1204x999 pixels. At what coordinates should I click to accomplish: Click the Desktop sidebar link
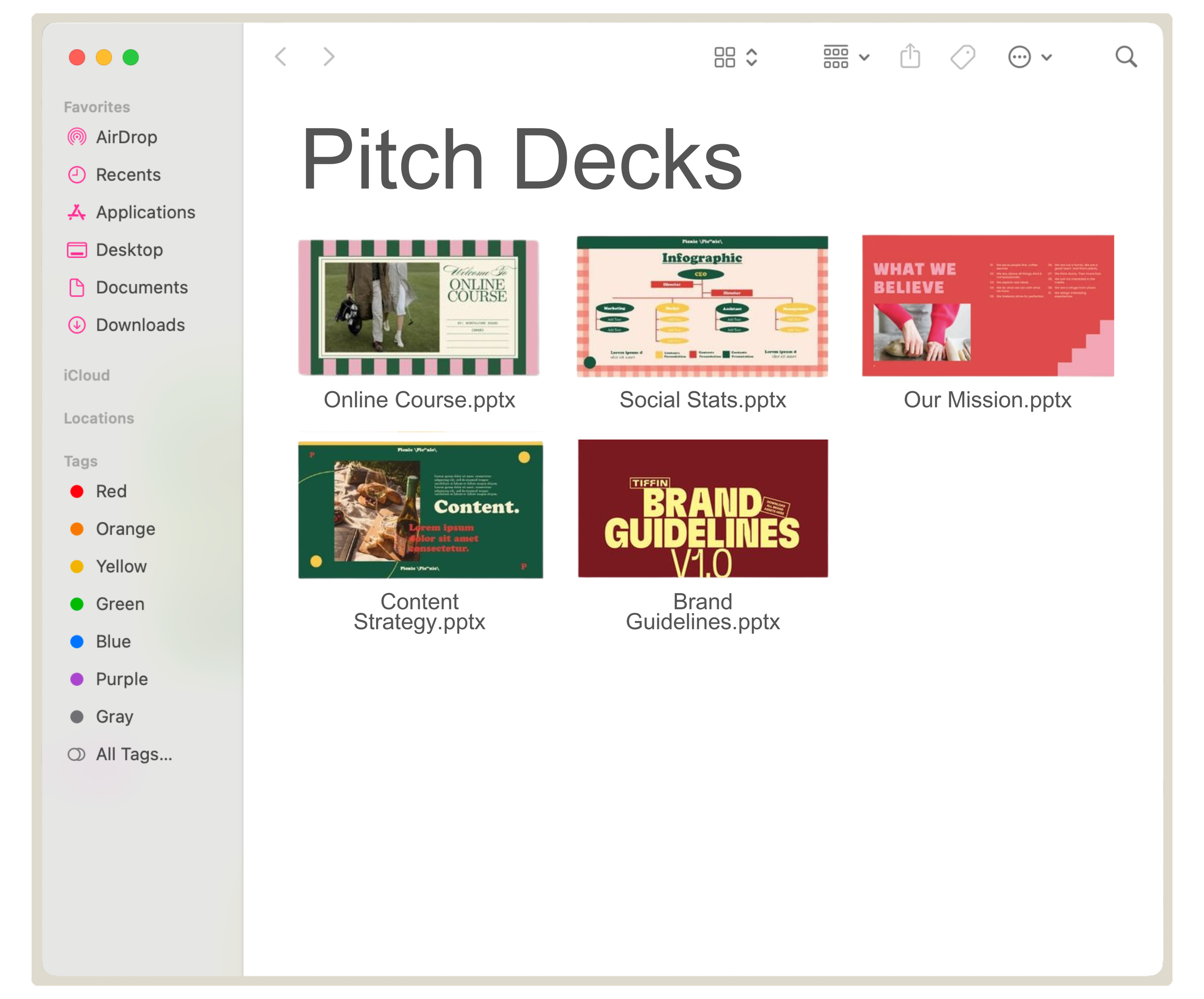(129, 250)
